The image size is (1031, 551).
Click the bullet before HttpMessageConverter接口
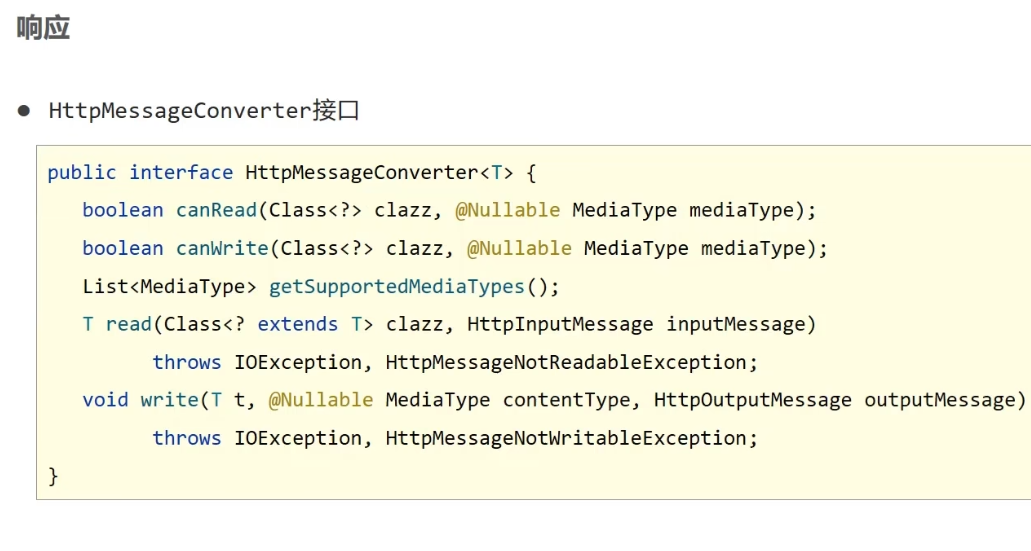(24, 110)
